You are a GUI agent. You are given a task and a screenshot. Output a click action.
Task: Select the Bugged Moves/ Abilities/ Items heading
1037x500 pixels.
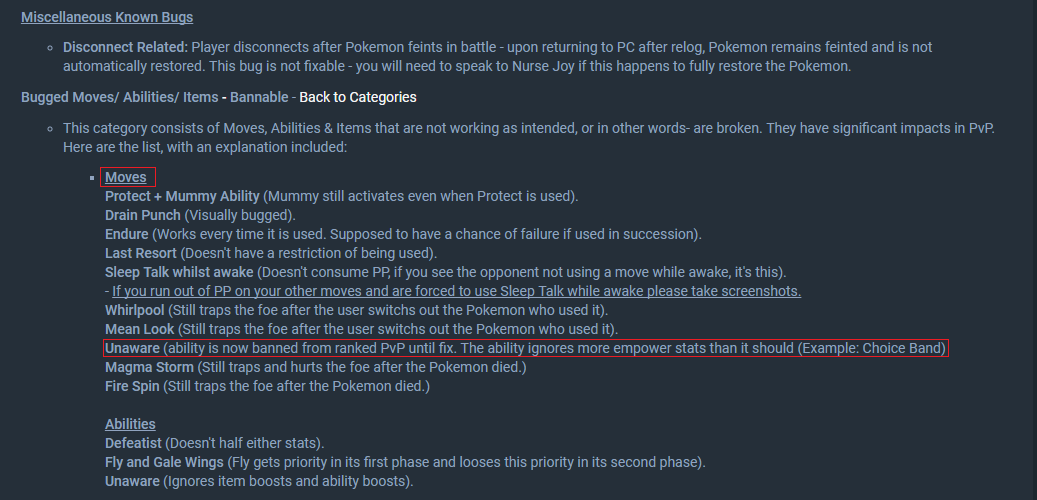120,97
